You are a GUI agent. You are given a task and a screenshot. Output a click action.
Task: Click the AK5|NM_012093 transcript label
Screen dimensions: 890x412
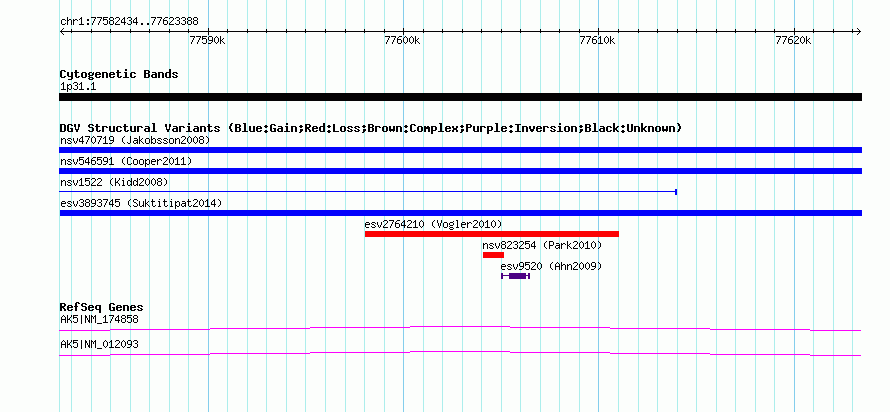click(99, 344)
